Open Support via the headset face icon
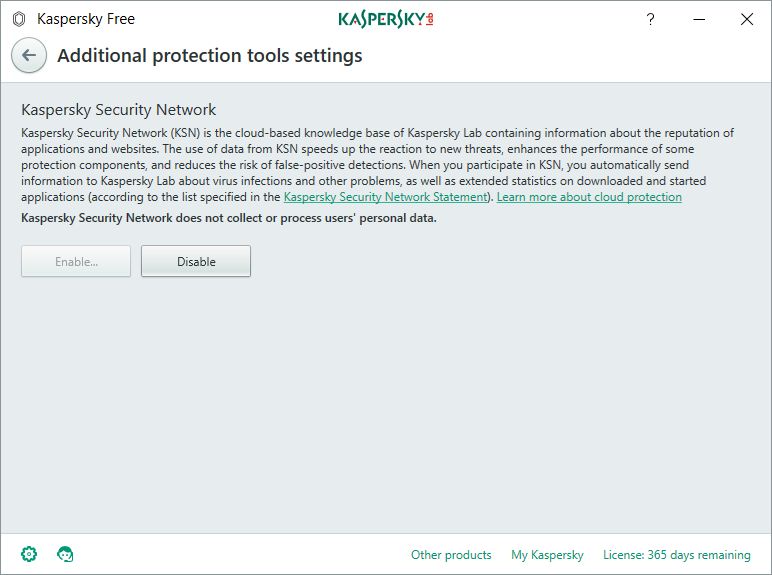The image size is (772, 575). point(66,554)
